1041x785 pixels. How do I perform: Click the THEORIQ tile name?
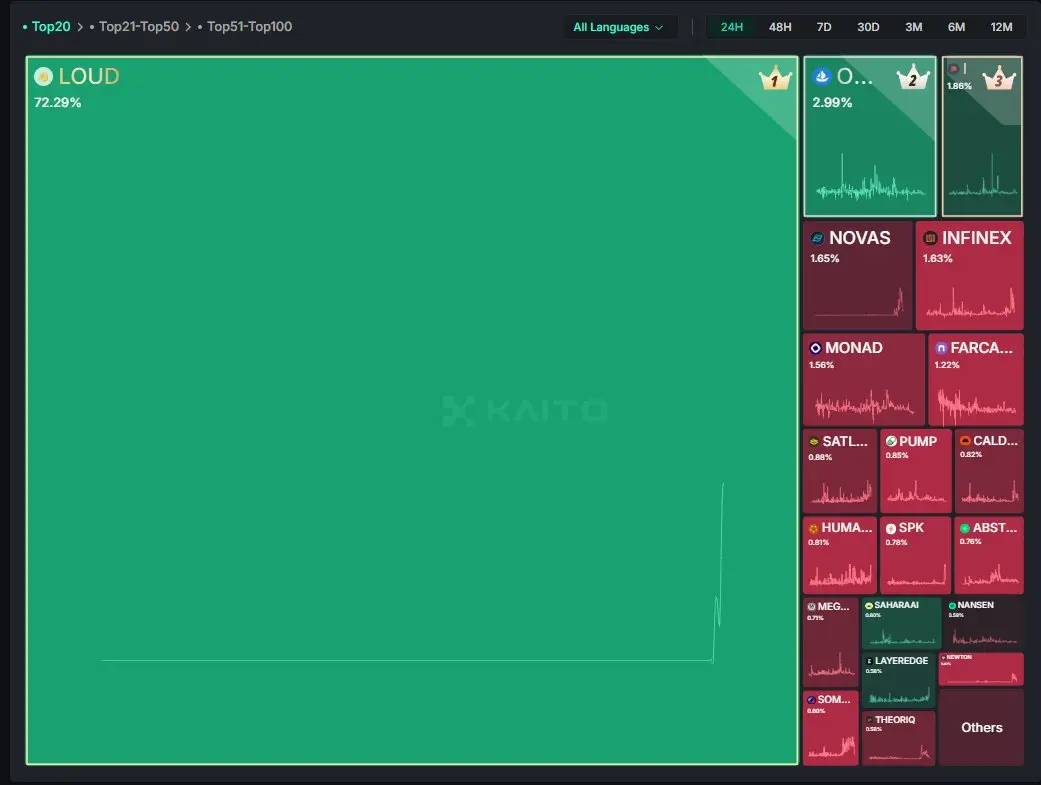point(894,720)
